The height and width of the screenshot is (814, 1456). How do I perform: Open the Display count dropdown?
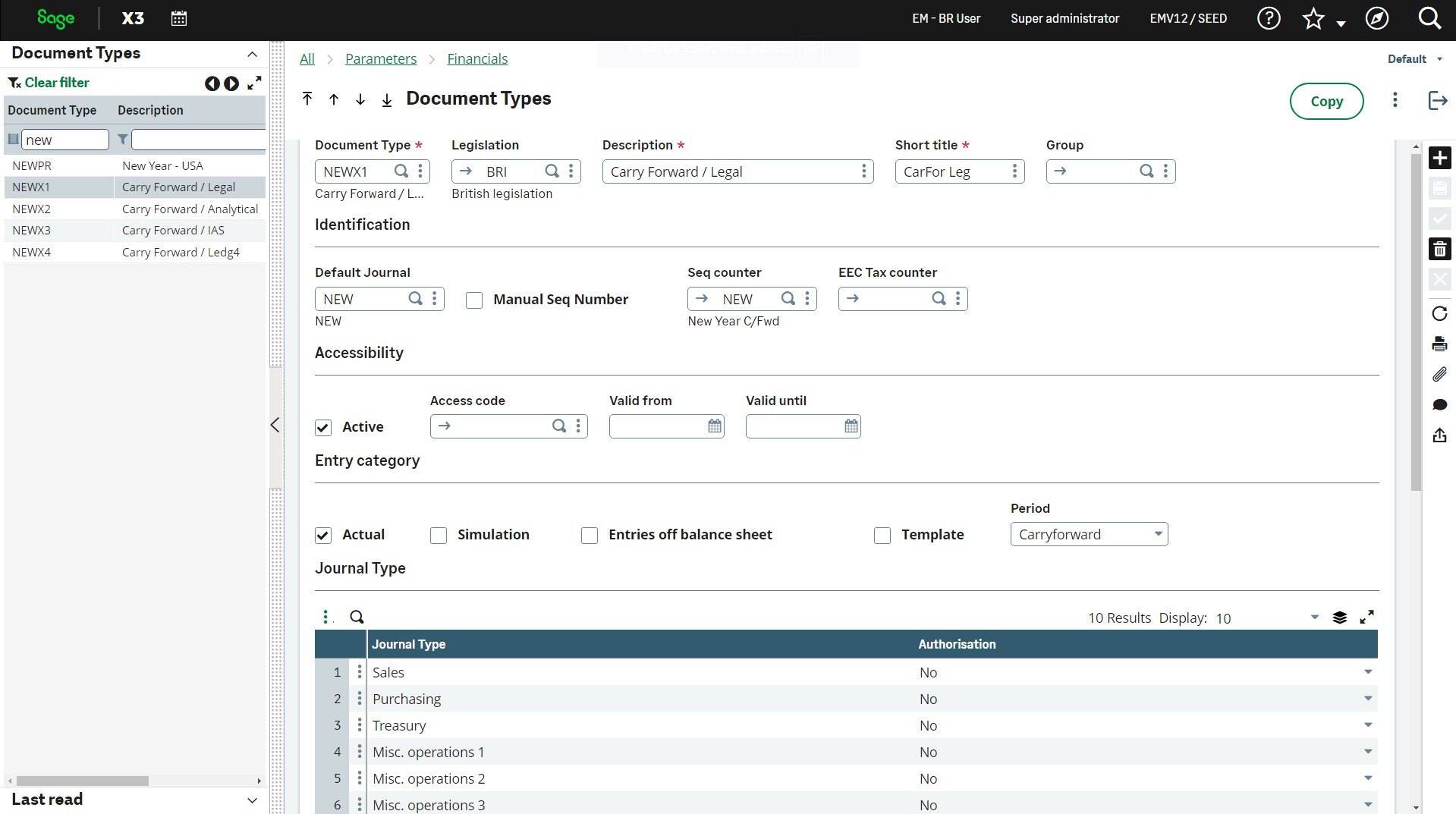[x=1315, y=618]
